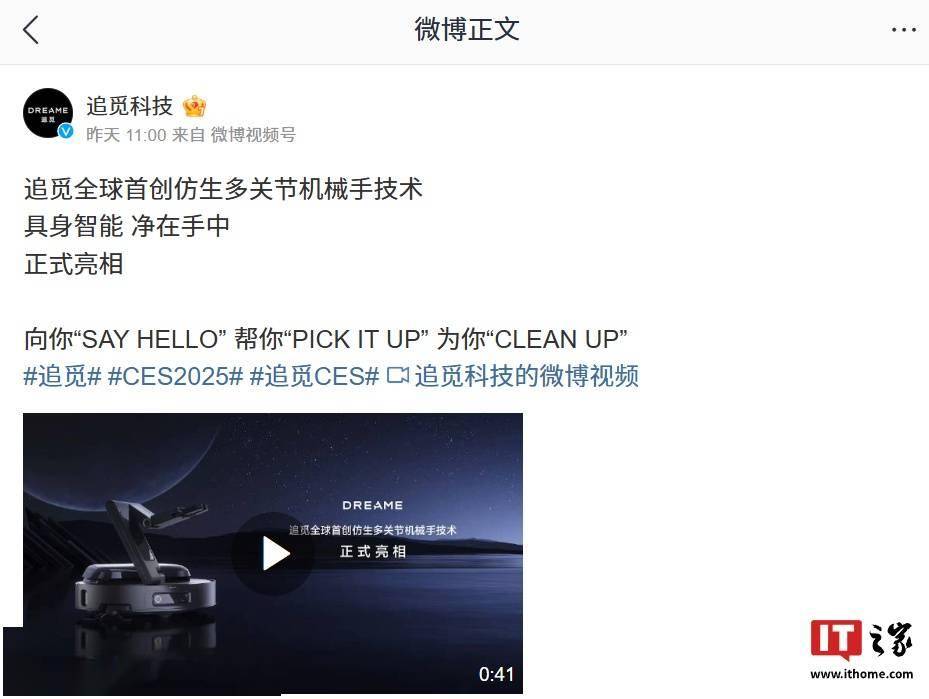
Task: Click the IT之家 watermark logo
Action: click(x=861, y=640)
